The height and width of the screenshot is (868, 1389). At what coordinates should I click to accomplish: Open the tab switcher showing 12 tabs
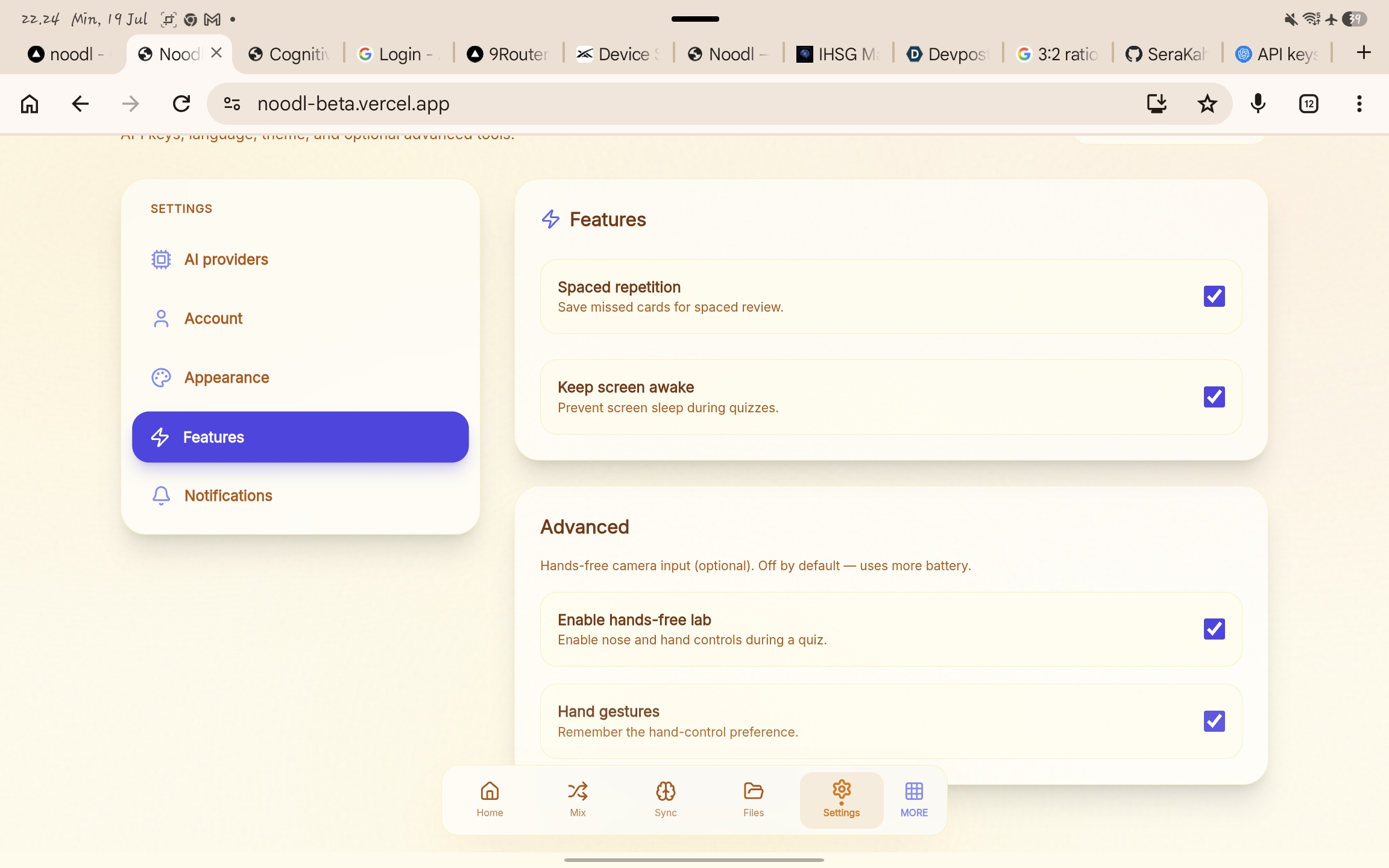[1309, 104]
